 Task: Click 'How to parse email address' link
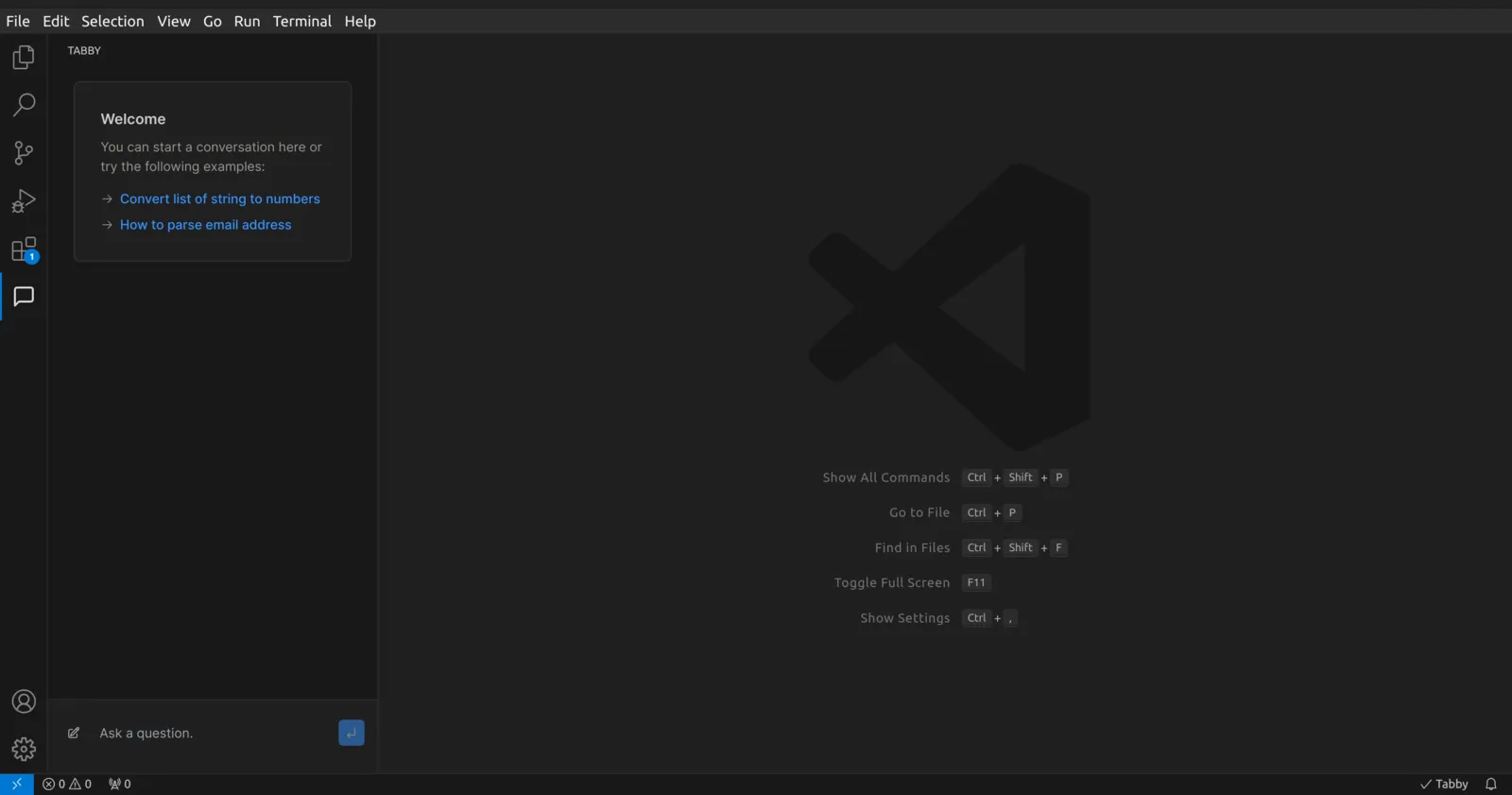[206, 225]
